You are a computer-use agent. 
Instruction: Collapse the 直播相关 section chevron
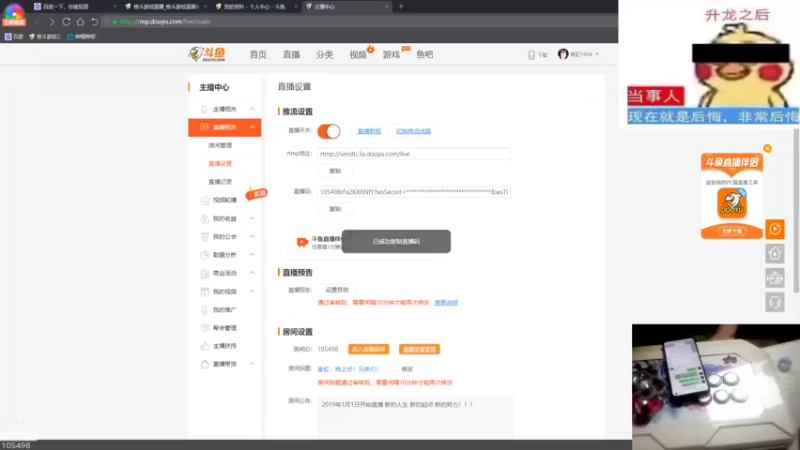pos(252,127)
